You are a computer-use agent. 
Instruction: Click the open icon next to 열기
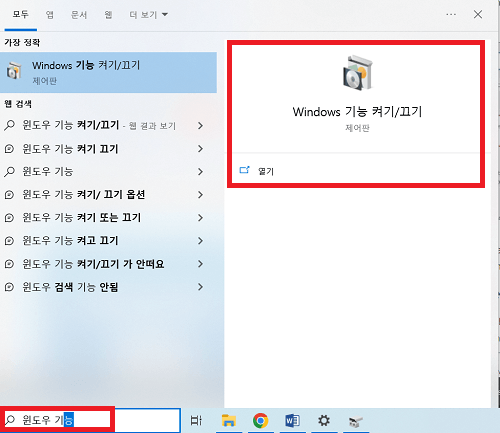click(x=244, y=170)
